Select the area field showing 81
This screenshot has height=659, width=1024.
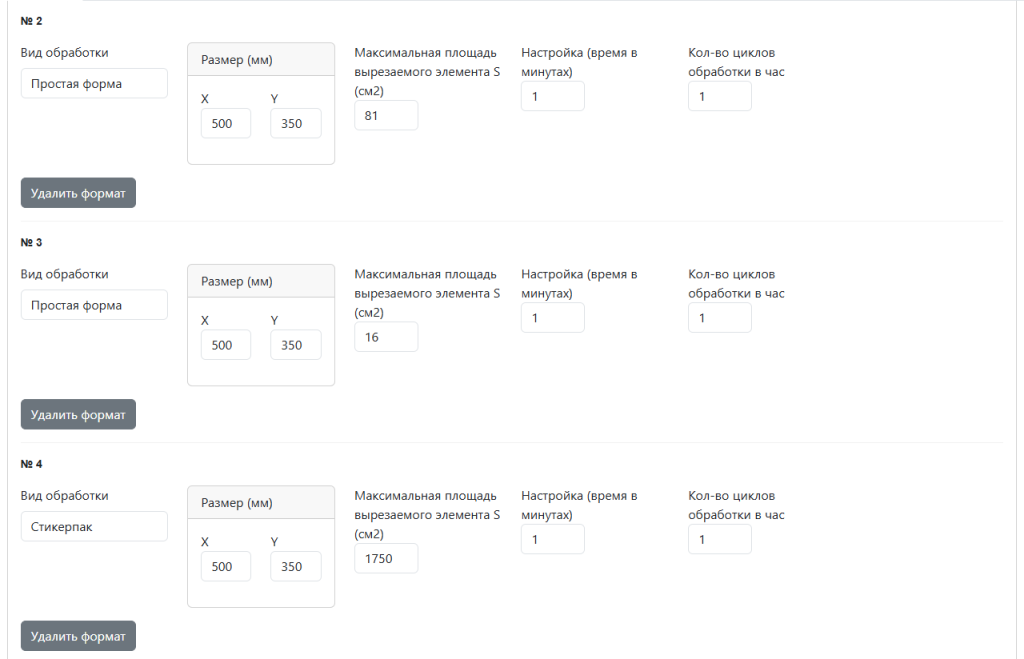pos(386,116)
